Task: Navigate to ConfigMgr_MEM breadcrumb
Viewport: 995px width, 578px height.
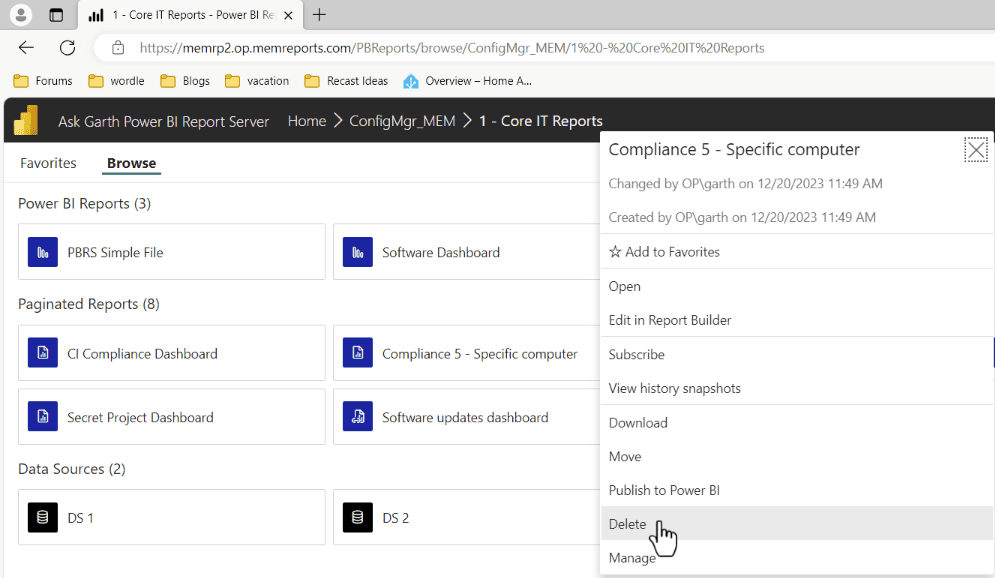Action: pos(402,121)
